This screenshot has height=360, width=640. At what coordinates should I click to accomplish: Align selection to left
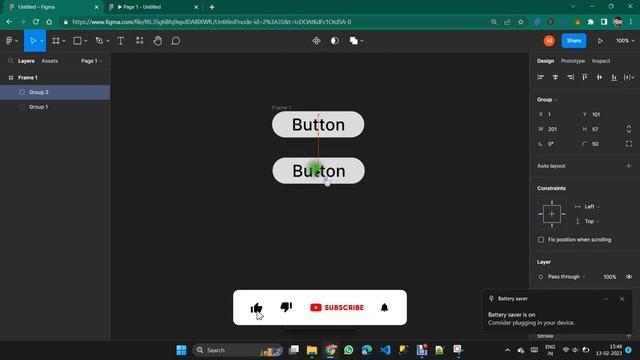click(x=540, y=77)
